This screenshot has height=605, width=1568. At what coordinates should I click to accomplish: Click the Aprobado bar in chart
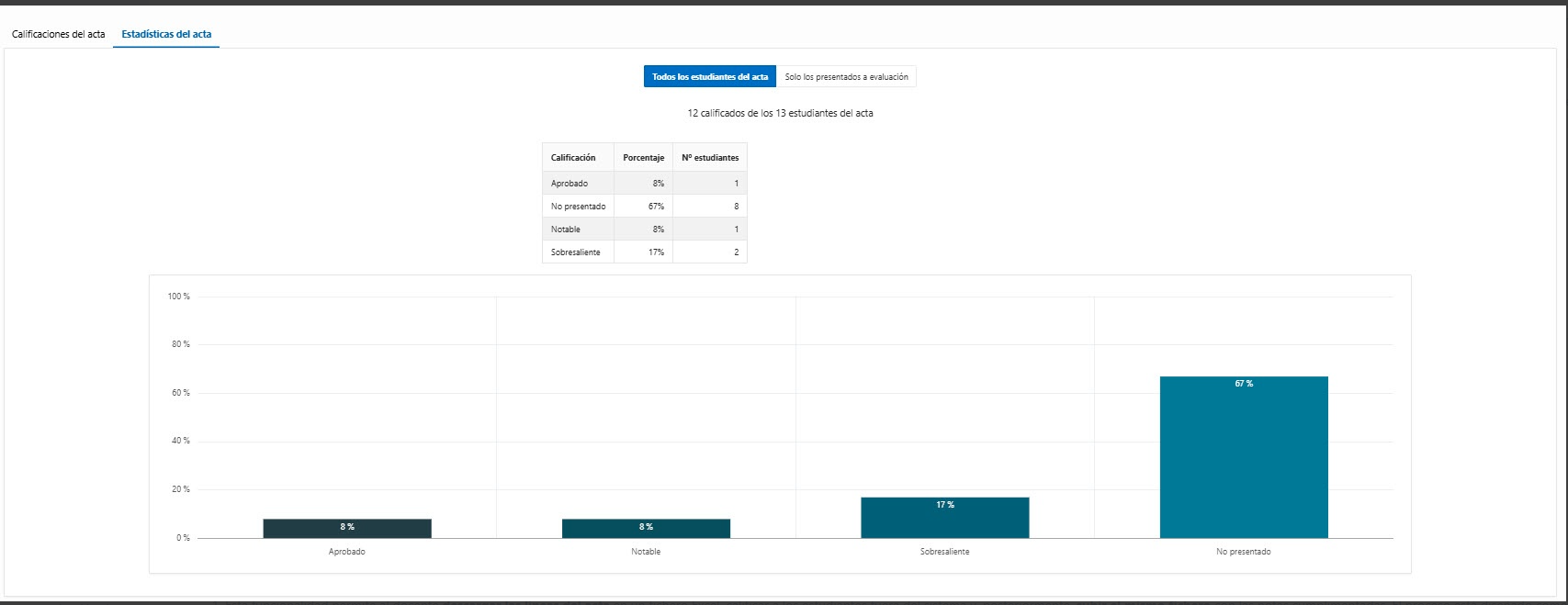(x=347, y=529)
